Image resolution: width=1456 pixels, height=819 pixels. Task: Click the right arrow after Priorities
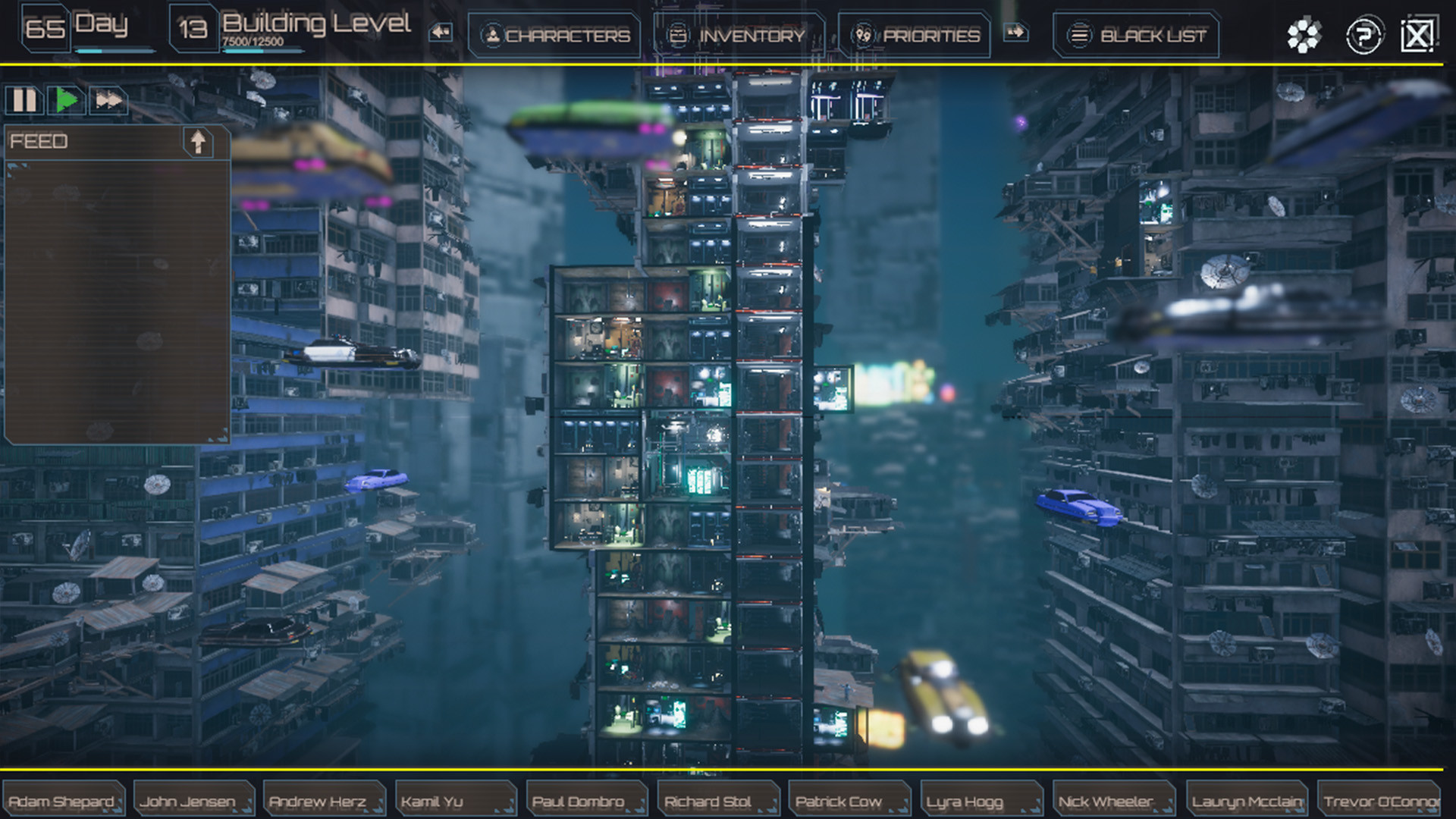1015,33
